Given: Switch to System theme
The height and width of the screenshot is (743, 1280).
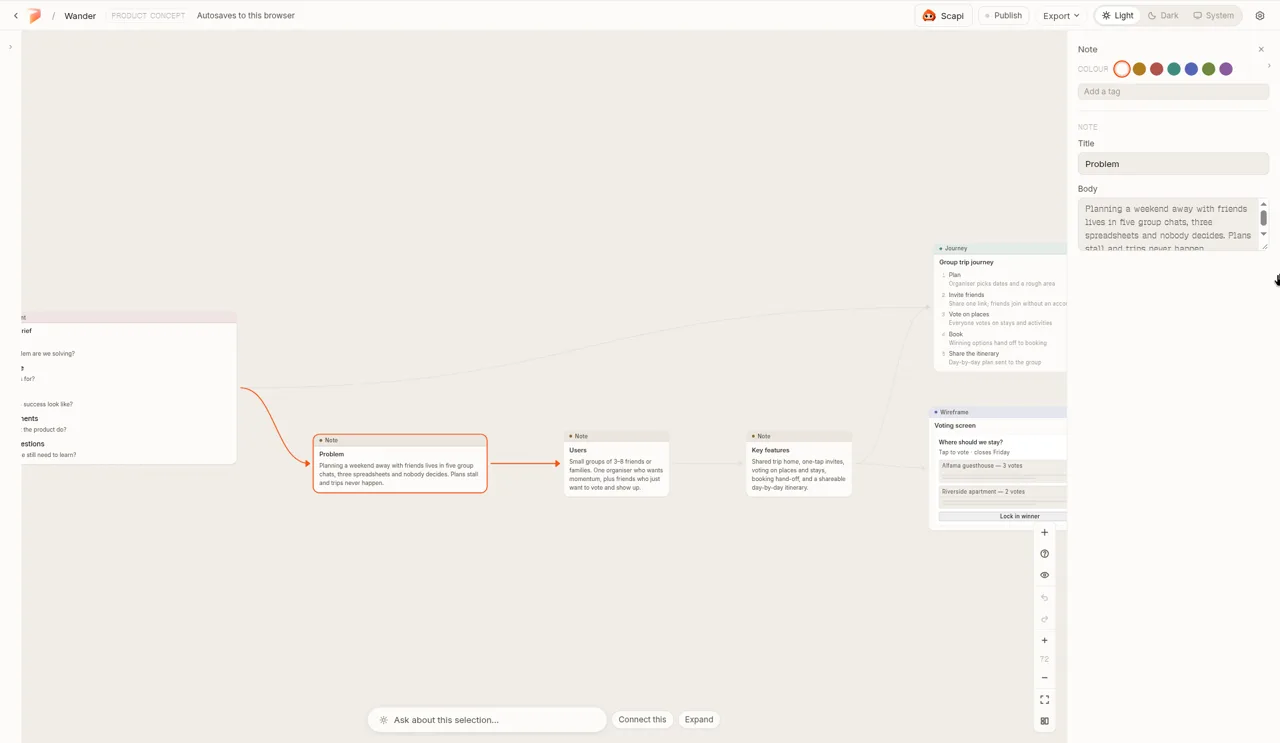Looking at the screenshot, I should [1214, 16].
